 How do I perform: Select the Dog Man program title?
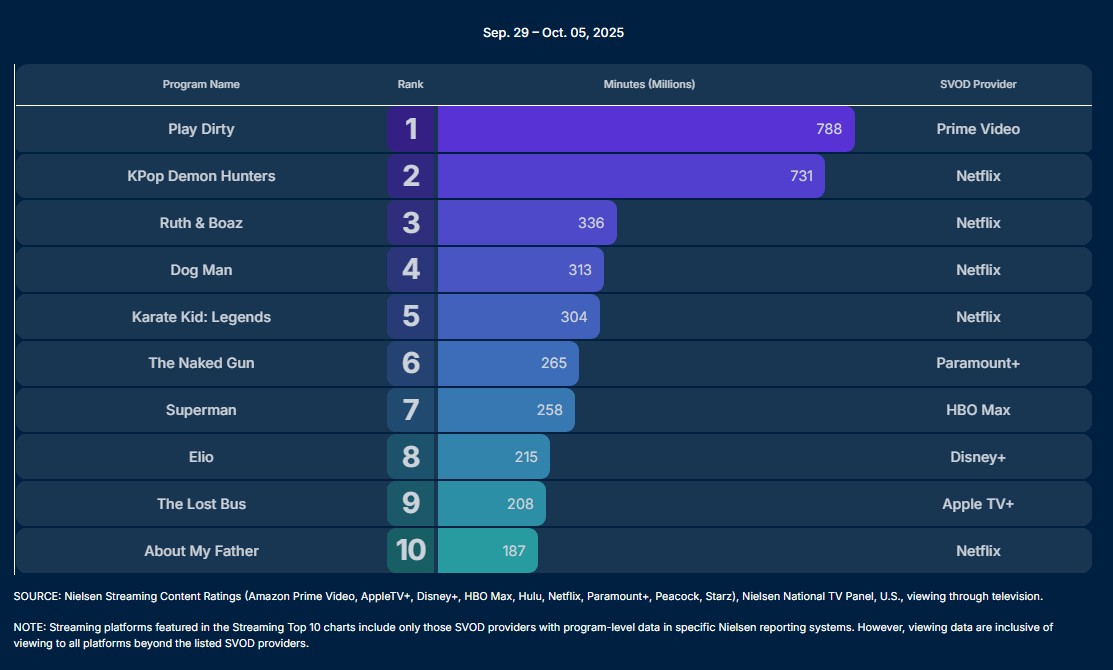201,270
